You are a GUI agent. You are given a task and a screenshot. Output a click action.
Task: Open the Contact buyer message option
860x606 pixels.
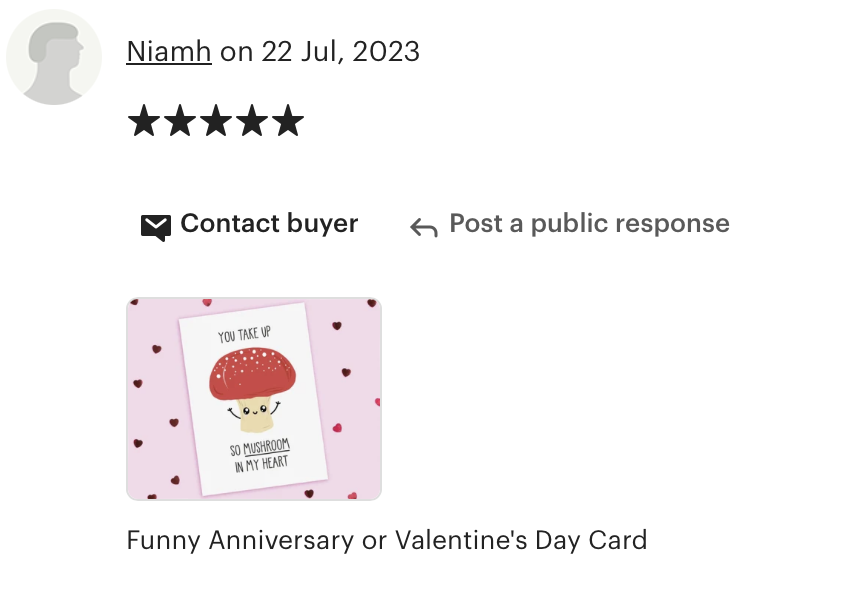tap(250, 224)
